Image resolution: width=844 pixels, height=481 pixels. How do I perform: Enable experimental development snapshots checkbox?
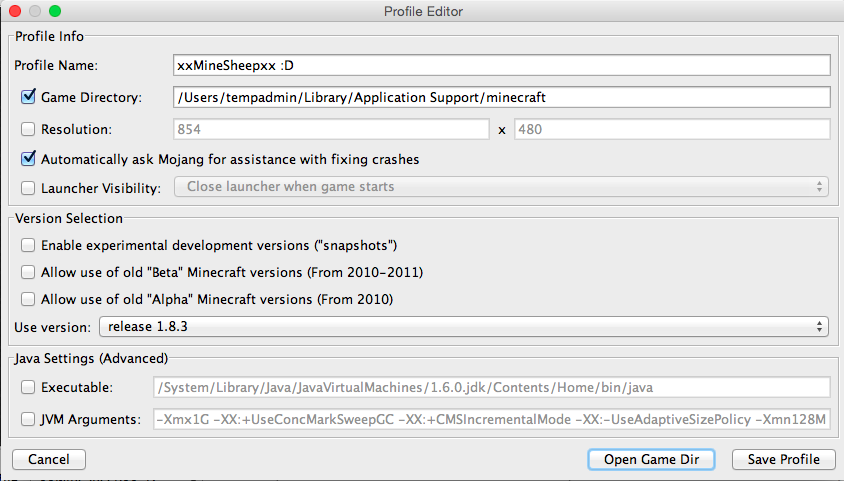pos(28,245)
